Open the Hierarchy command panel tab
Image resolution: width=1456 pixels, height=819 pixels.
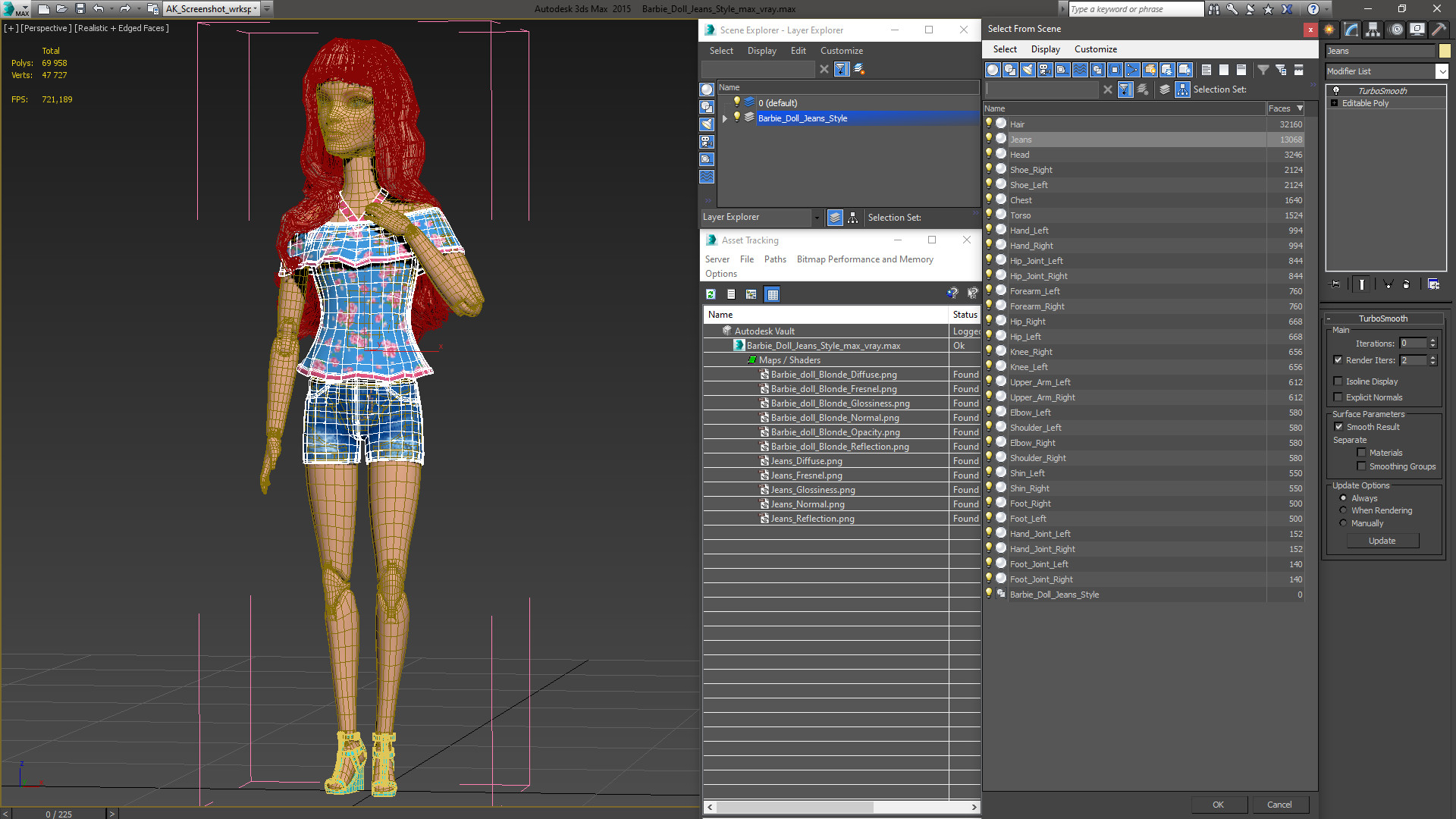1373,30
